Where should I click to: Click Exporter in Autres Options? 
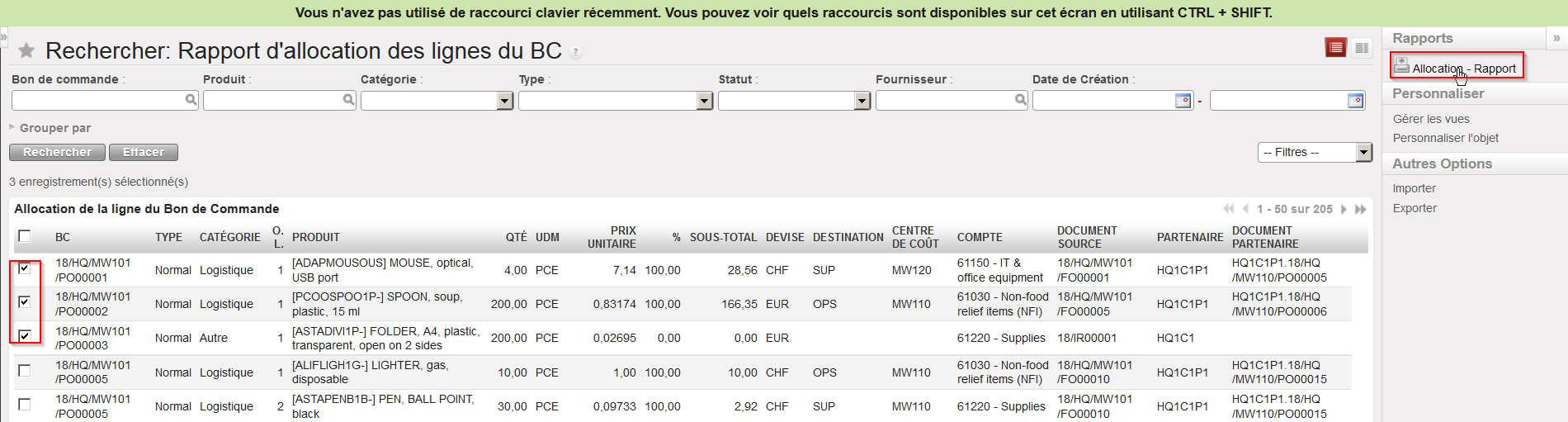(x=1415, y=208)
